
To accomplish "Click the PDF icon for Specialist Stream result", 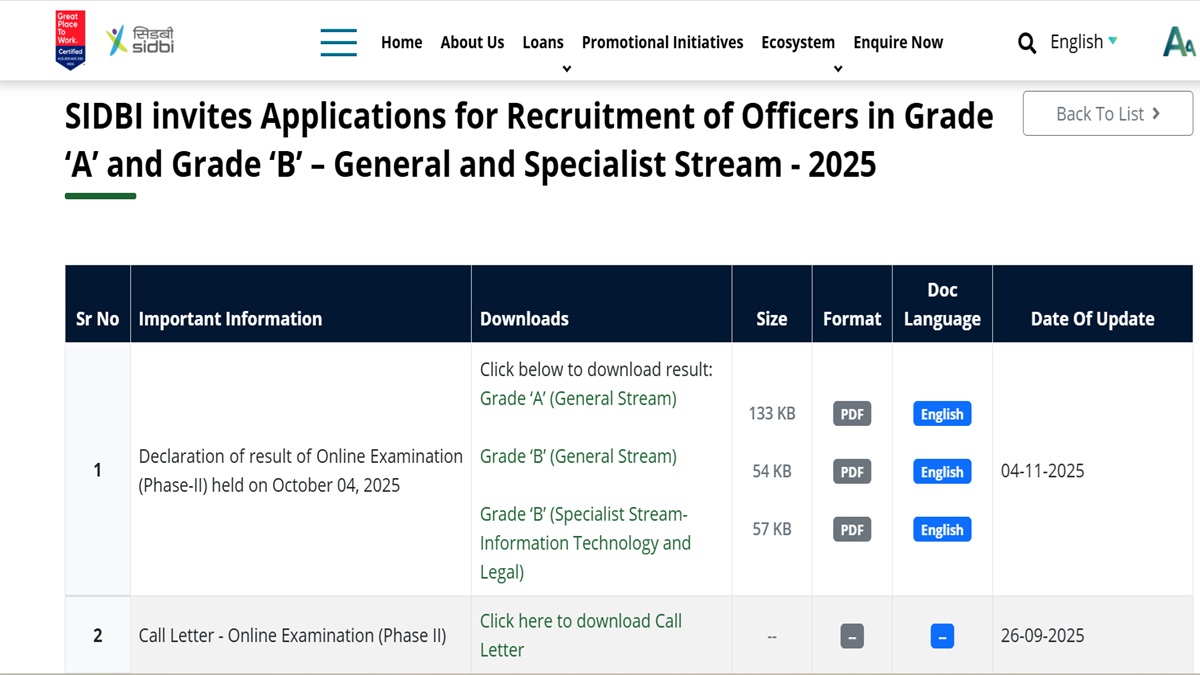I will click(851, 529).
